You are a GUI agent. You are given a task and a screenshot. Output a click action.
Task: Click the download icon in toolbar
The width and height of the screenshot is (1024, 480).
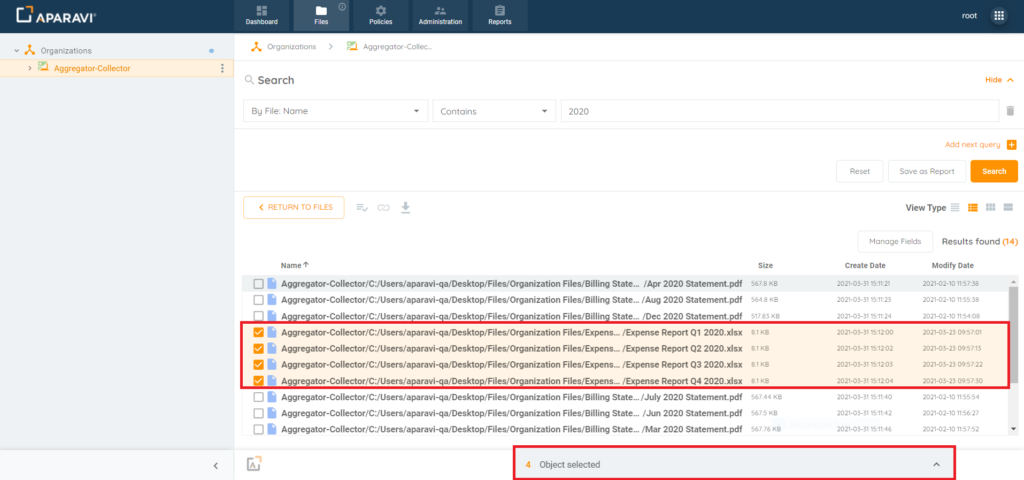coord(406,208)
